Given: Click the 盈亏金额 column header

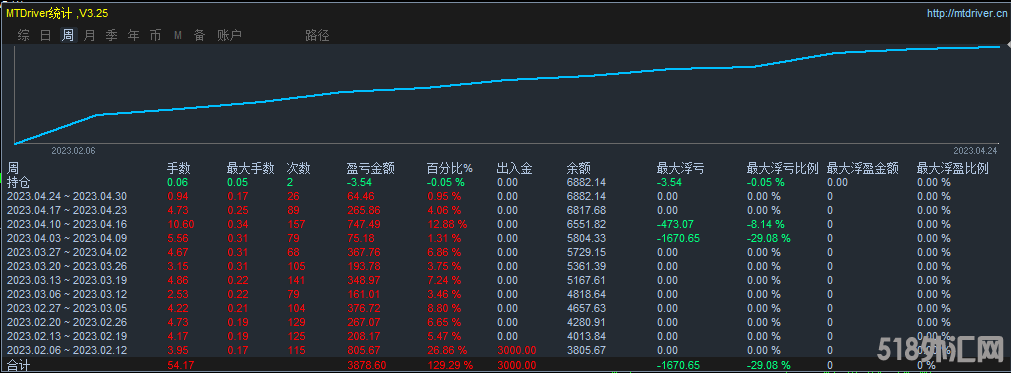Looking at the screenshot, I should click(x=371, y=169).
